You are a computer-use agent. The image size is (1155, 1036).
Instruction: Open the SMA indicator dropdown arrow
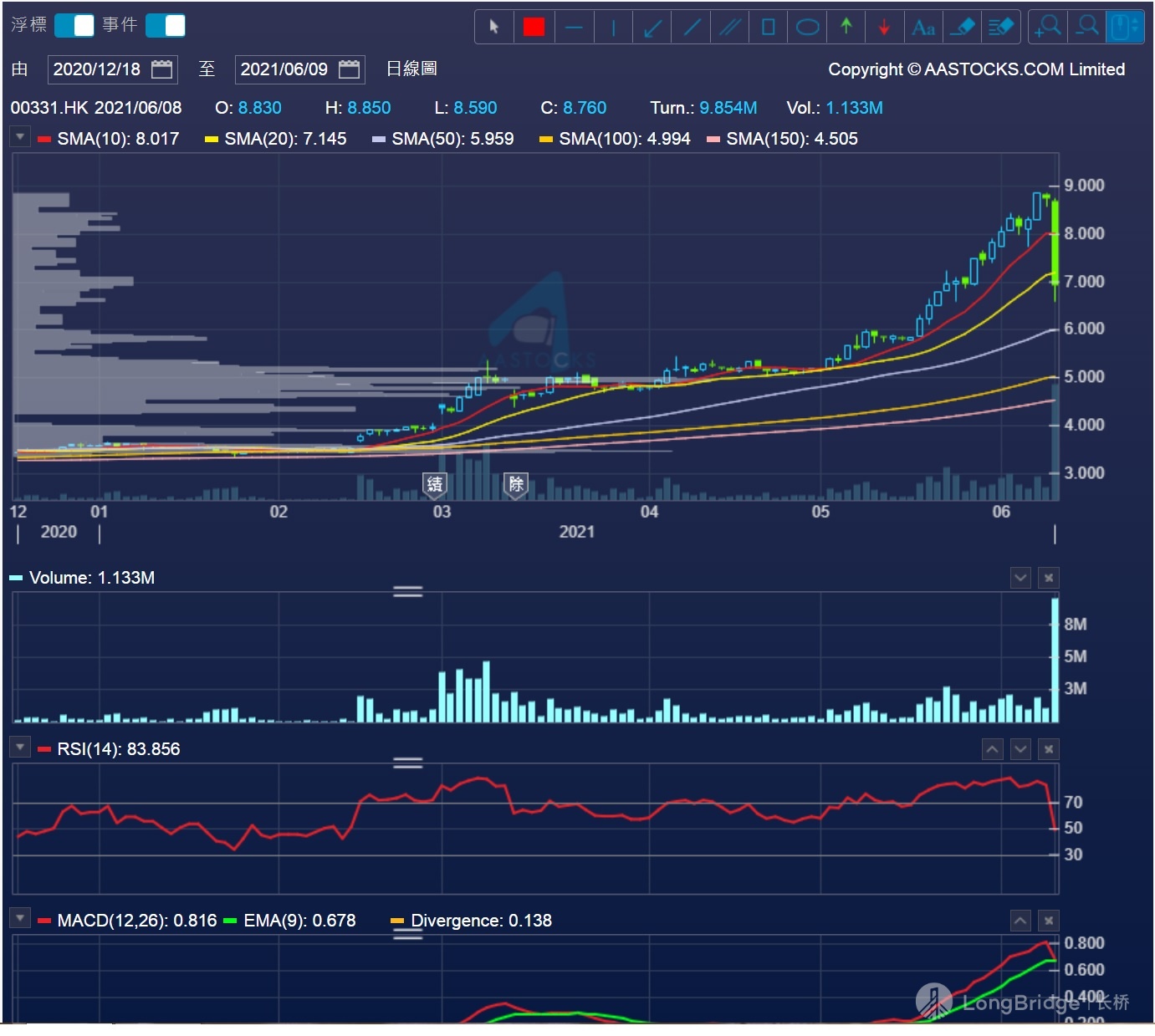(20, 136)
